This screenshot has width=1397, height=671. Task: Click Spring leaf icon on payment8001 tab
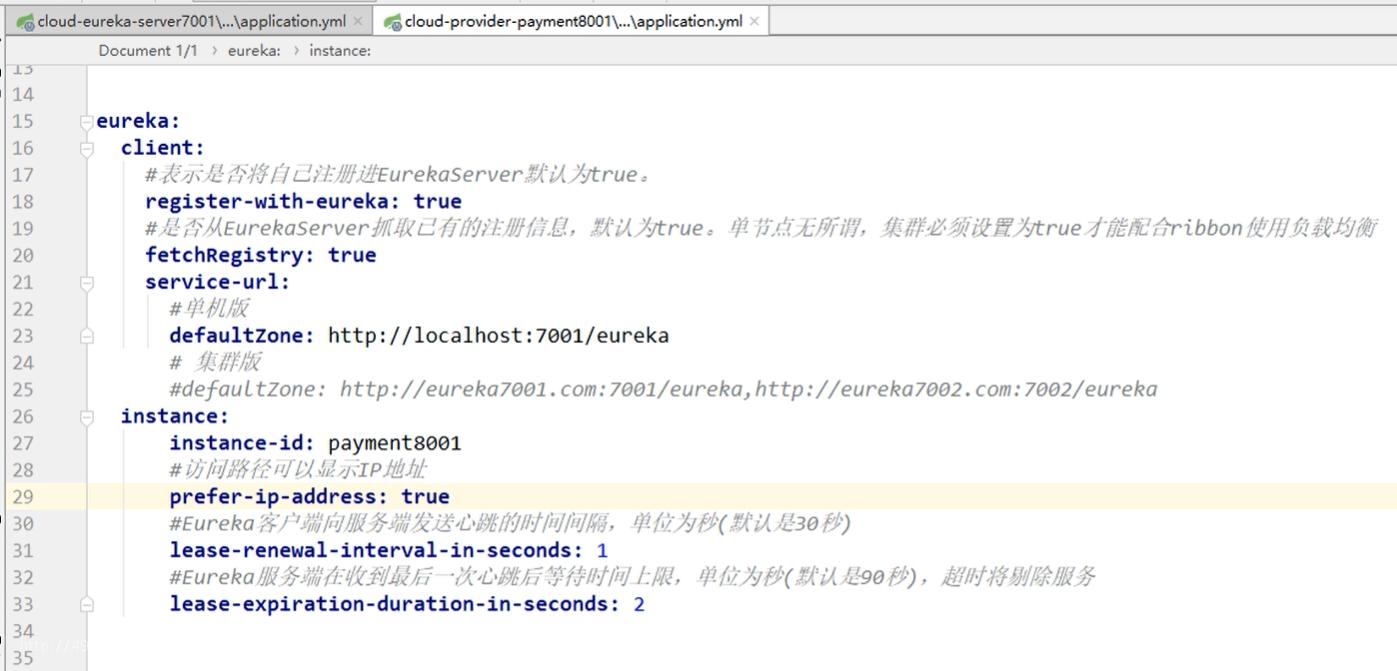[x=393, y=22]
